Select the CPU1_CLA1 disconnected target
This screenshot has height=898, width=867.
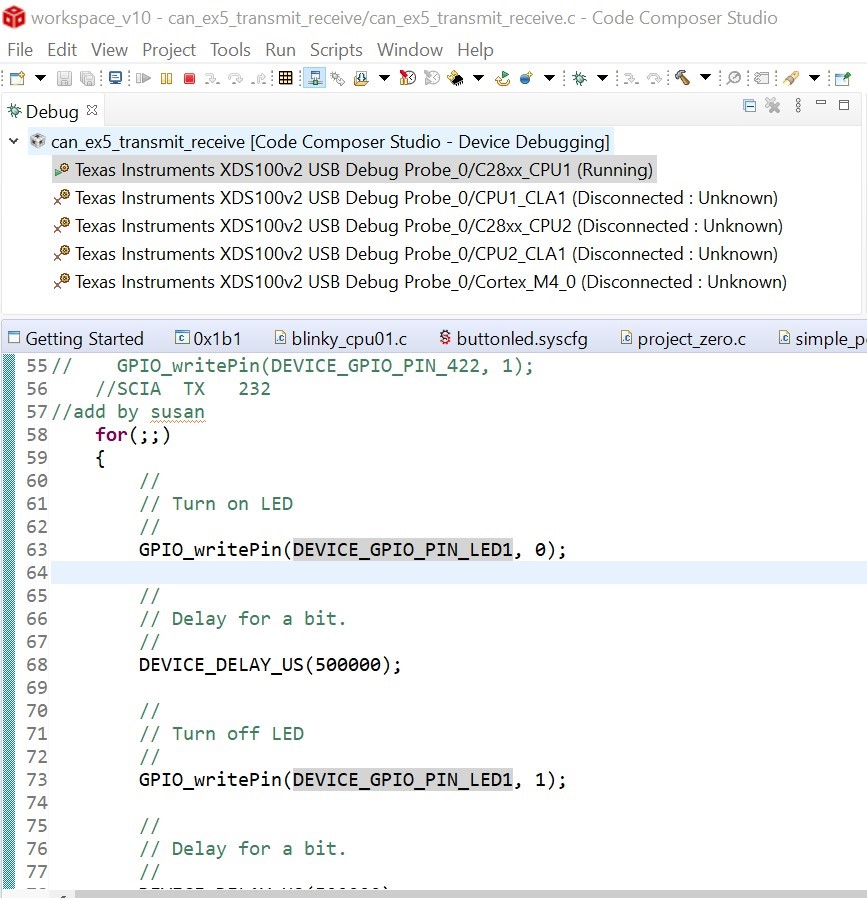click(x=416, y=198)
